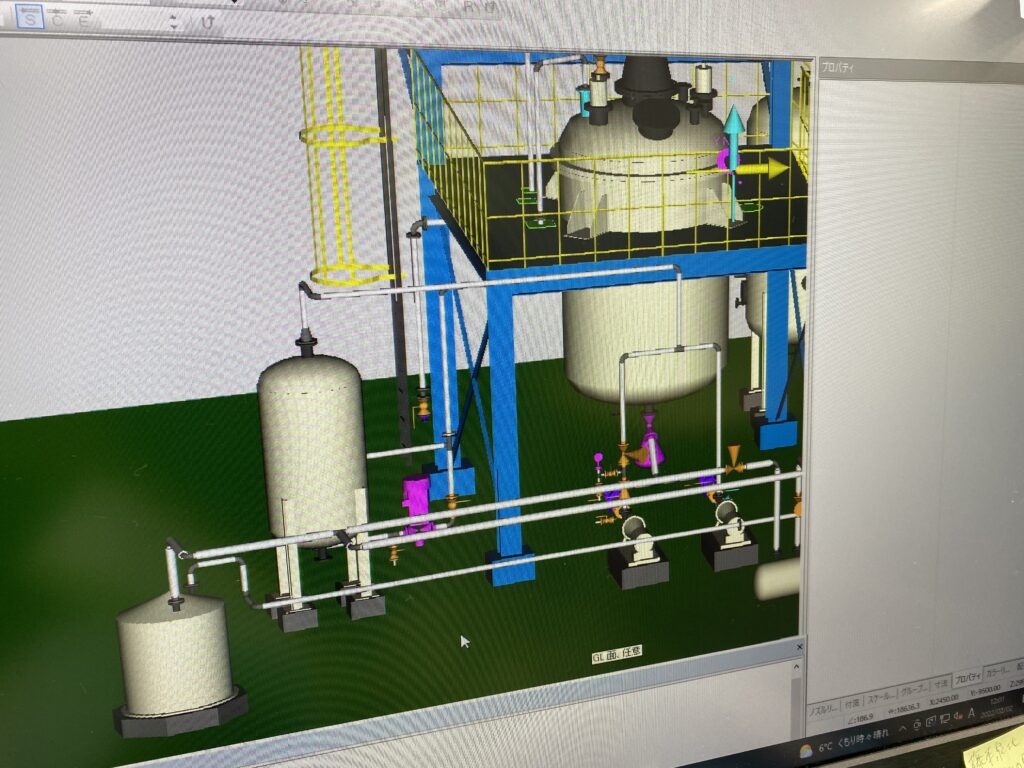Switch to the 付属 tab
This screenshot has width=1024, height=768.
(x=852, y=704)
